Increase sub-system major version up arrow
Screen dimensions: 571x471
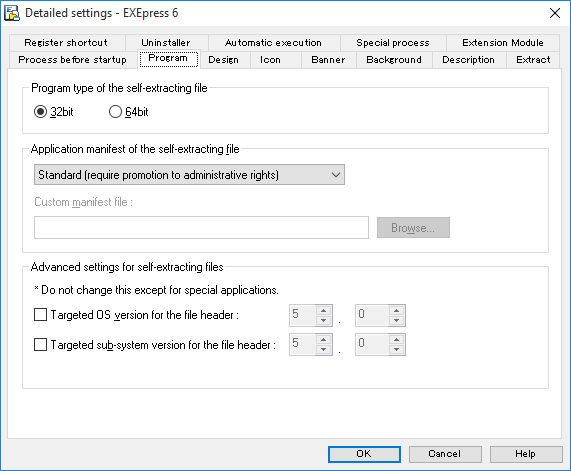(x=323, y=340)
